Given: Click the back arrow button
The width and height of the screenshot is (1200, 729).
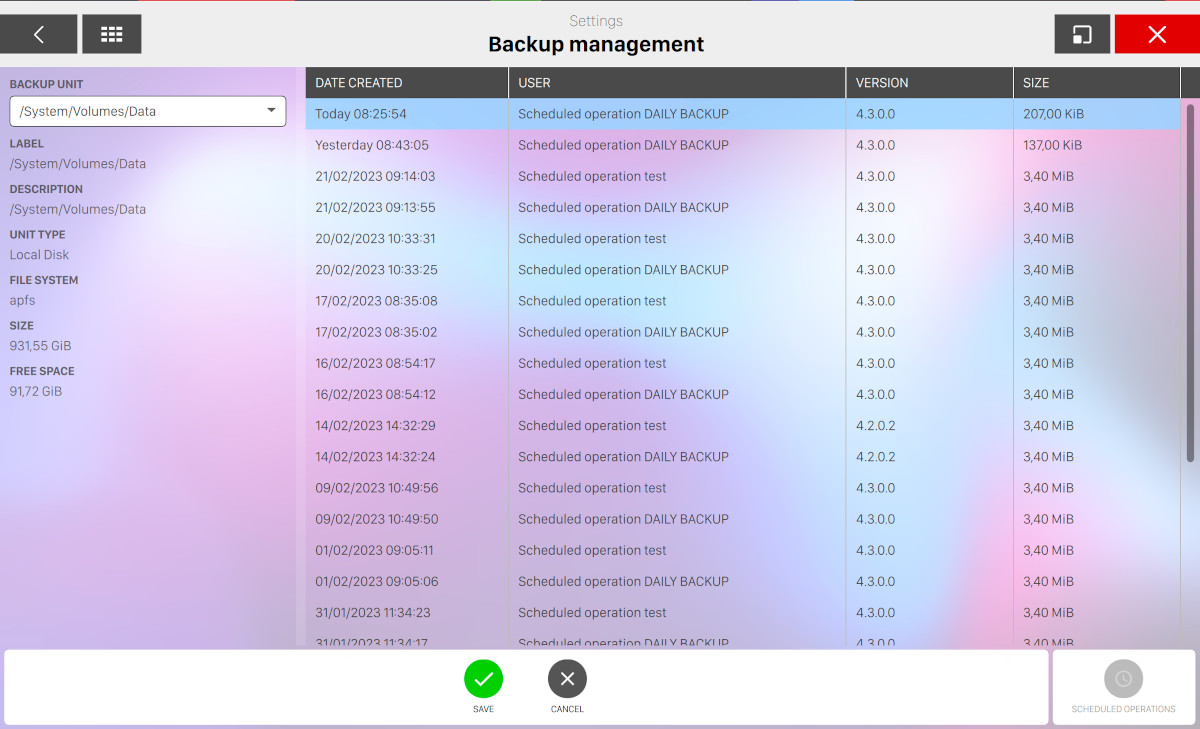Looking at the screenshot, I should 39,34.
